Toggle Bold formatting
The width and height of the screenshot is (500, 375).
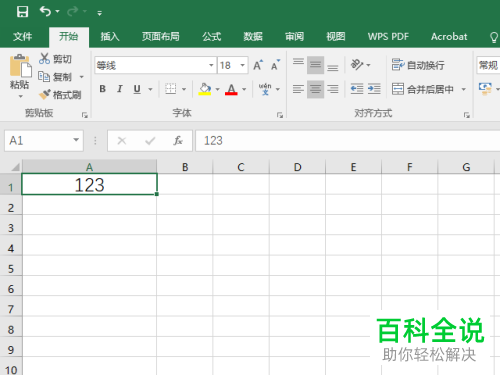pyautogui.click(x=103, y=89)
